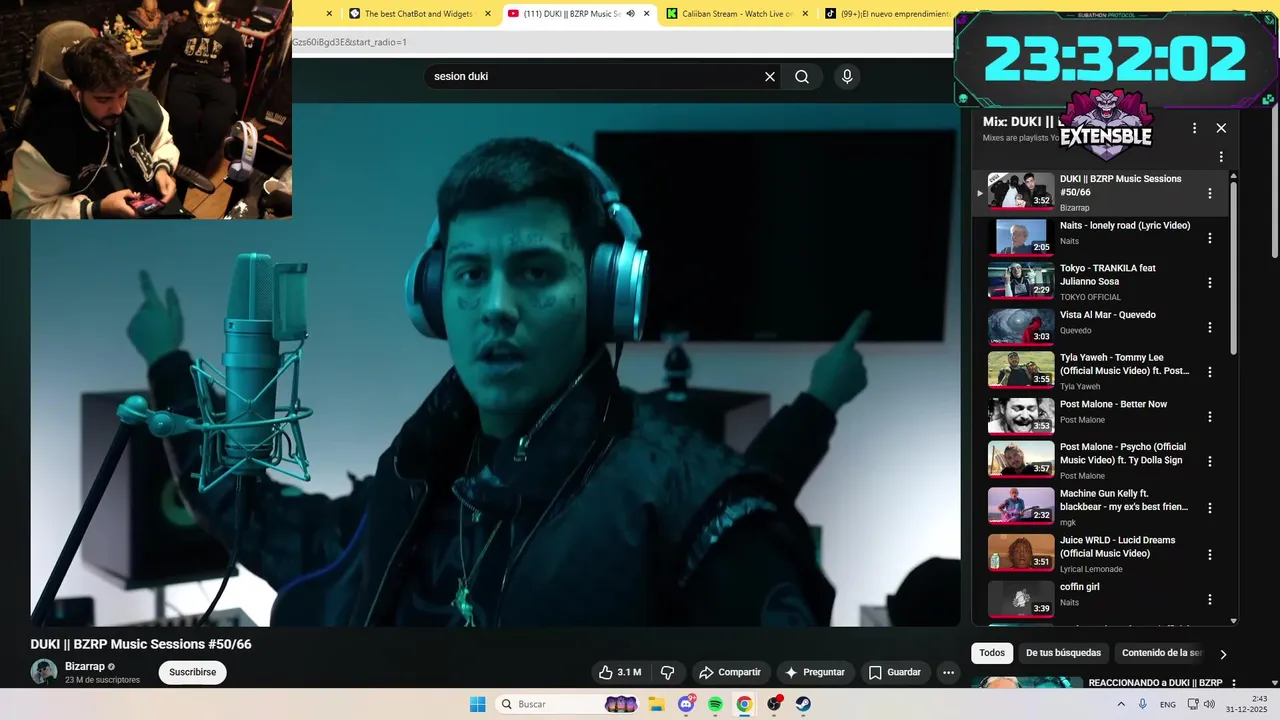Open options for Naits lonely road item
Viewport: 1280px width, 720px height.
click(1210, 238)
